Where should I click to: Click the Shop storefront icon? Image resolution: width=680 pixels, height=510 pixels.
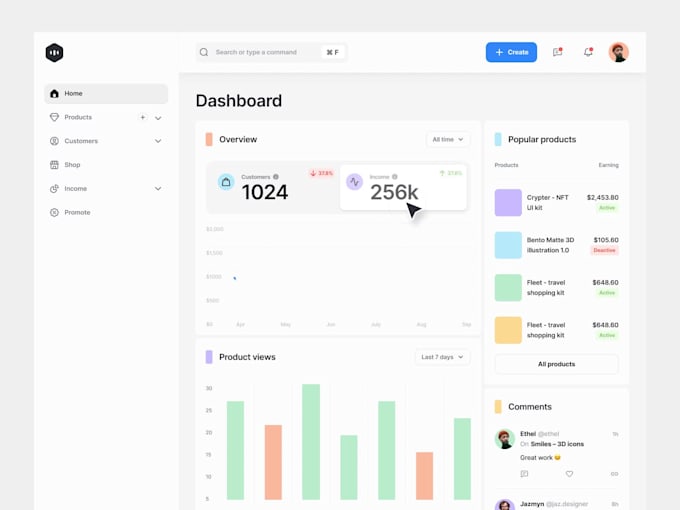click(x=54, y=165)
